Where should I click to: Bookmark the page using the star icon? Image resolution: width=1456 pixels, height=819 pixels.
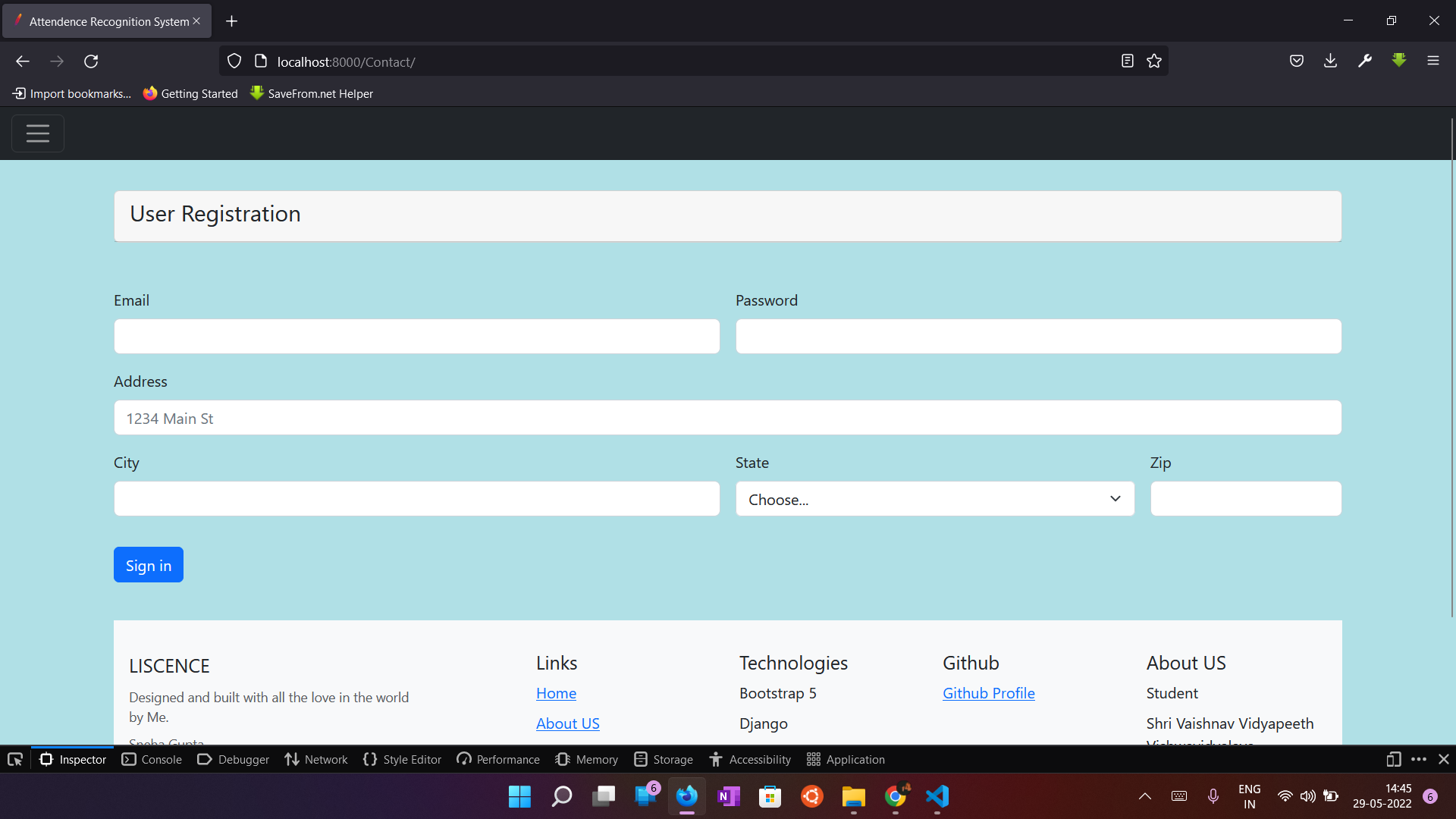pyautogui.click(x=1154, y=61)
